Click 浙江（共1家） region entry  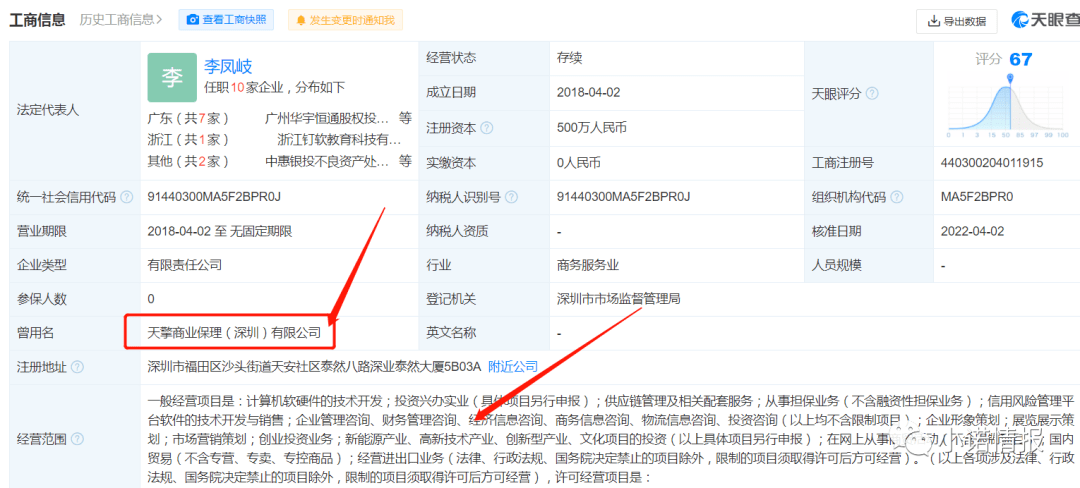[x=188, y=140]
